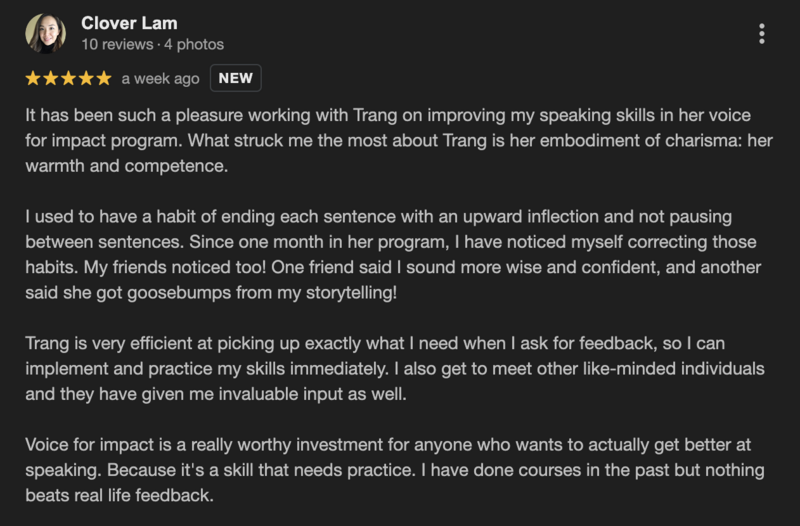Click the "a week ago" timestamp
The image size is (800, 526).
click(x=160, y=78)
